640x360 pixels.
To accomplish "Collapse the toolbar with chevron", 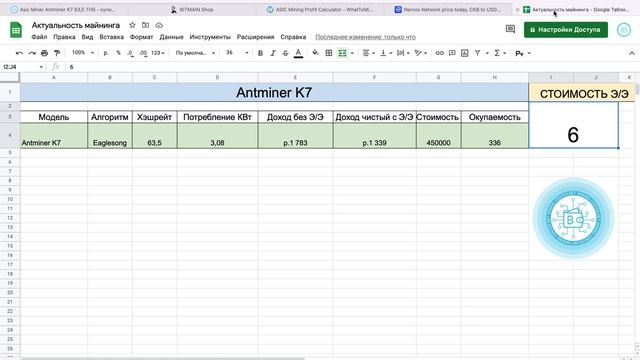I will [x=631, y=53].
